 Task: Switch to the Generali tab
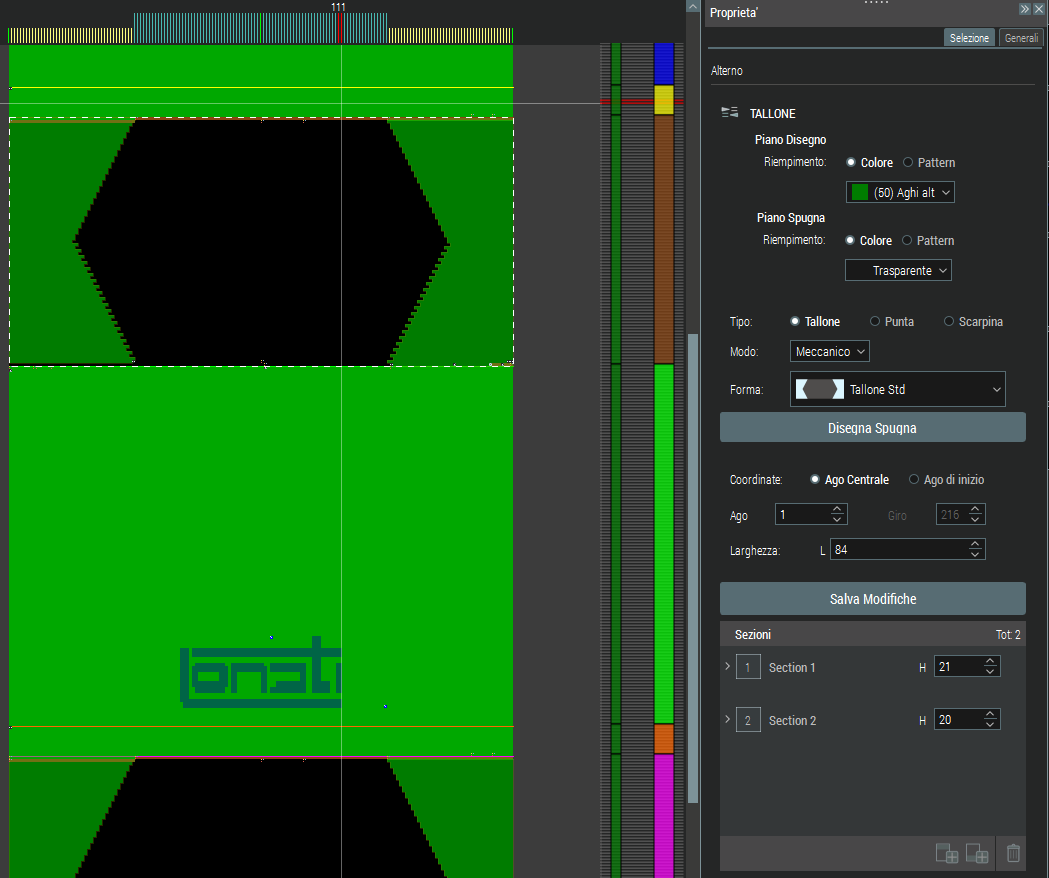(x=1021, y=38)
